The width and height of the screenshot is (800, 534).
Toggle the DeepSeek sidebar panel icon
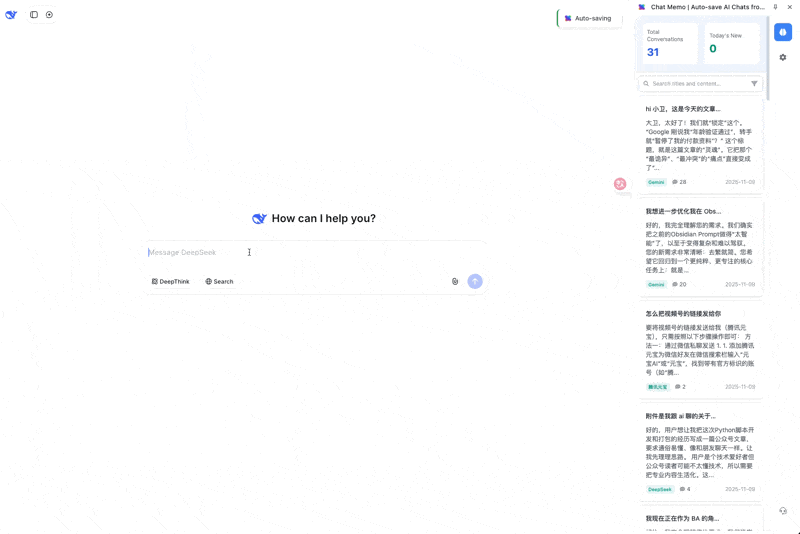click(34, 15)
